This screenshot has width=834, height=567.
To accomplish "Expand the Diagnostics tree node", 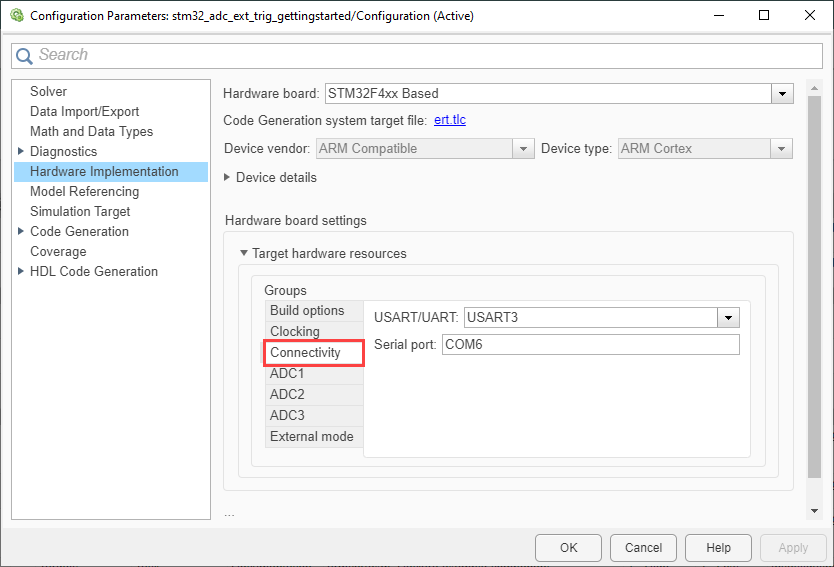I will point(21,151).
